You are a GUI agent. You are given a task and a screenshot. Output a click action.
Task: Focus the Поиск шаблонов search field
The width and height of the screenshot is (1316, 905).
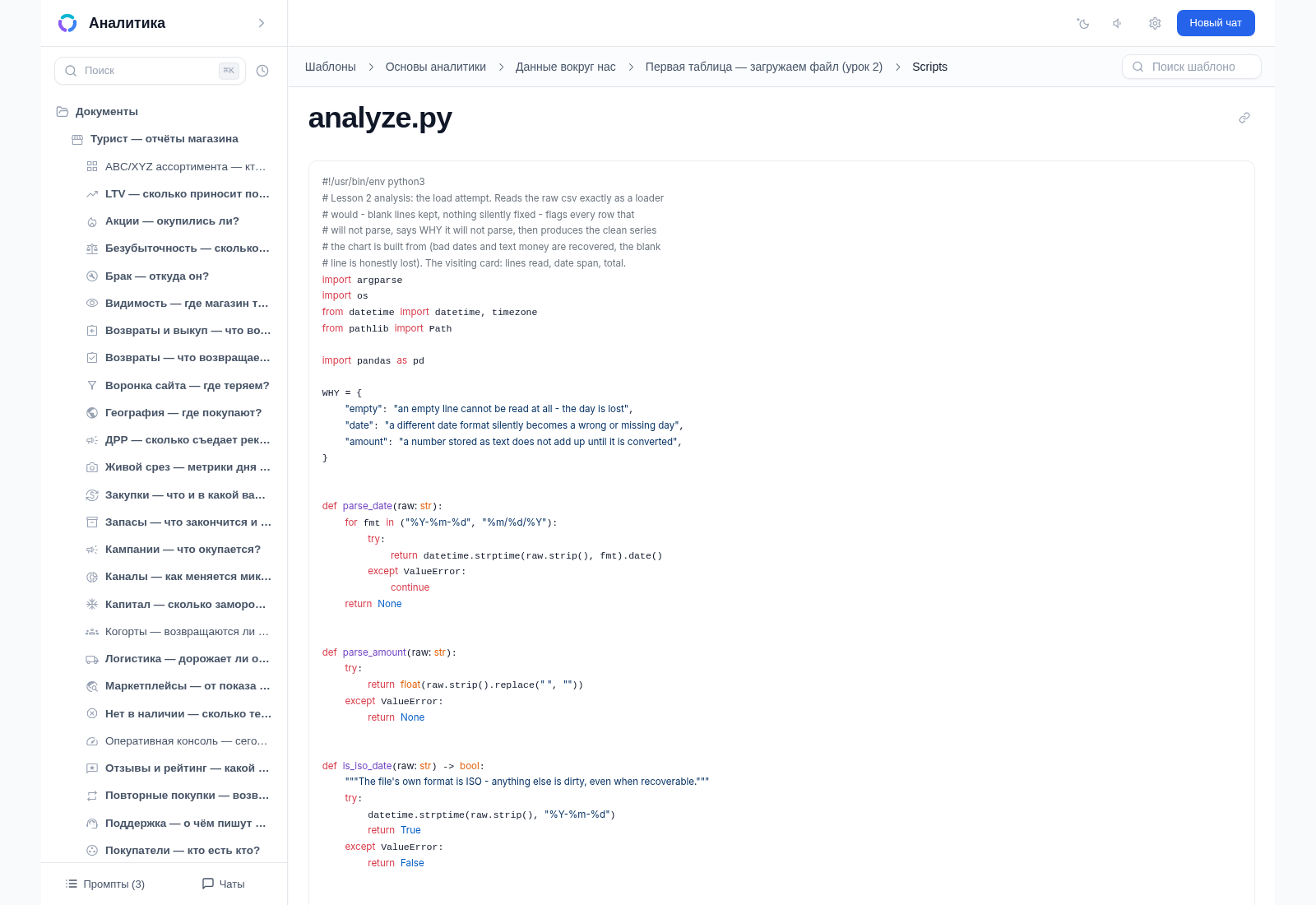(1192, 67)
